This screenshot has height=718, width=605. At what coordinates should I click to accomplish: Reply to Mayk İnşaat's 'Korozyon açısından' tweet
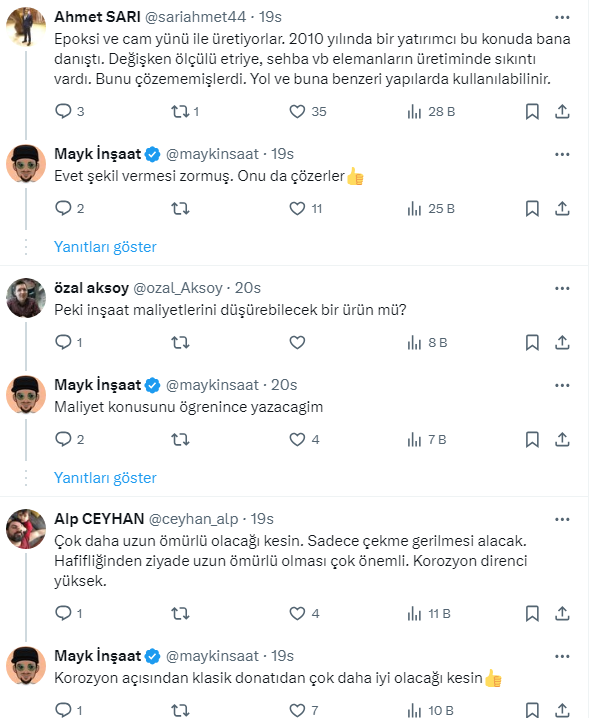pos(63,710)
